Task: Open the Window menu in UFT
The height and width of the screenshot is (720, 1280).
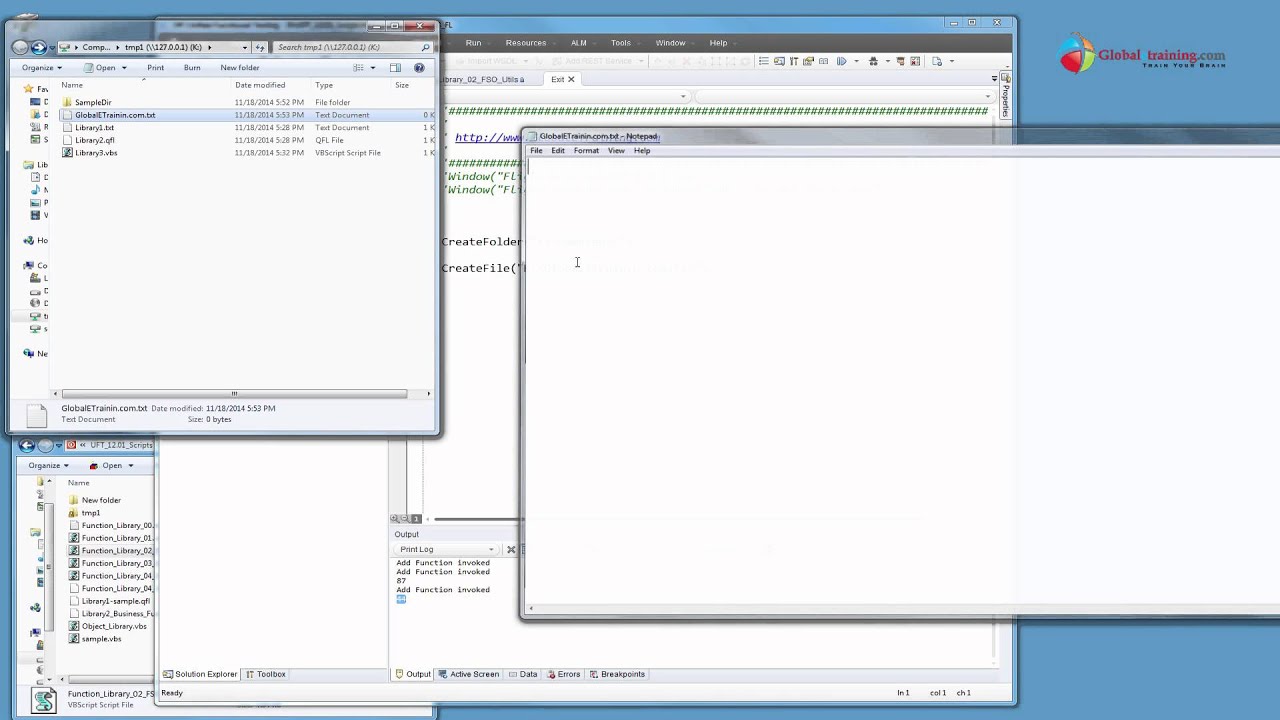Action: coord(670,43)
